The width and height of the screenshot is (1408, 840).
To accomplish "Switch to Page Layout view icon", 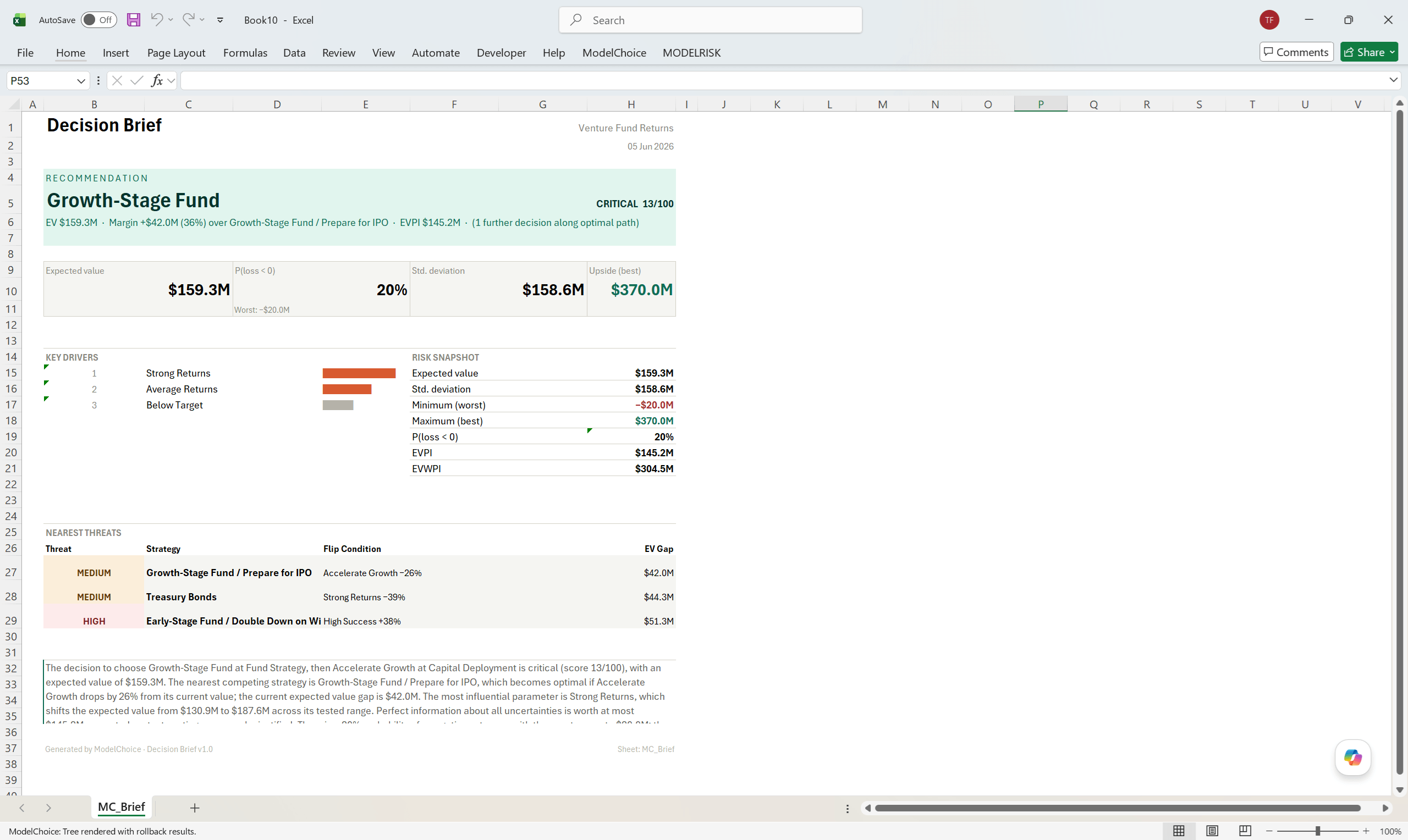I will point(1212,831).
